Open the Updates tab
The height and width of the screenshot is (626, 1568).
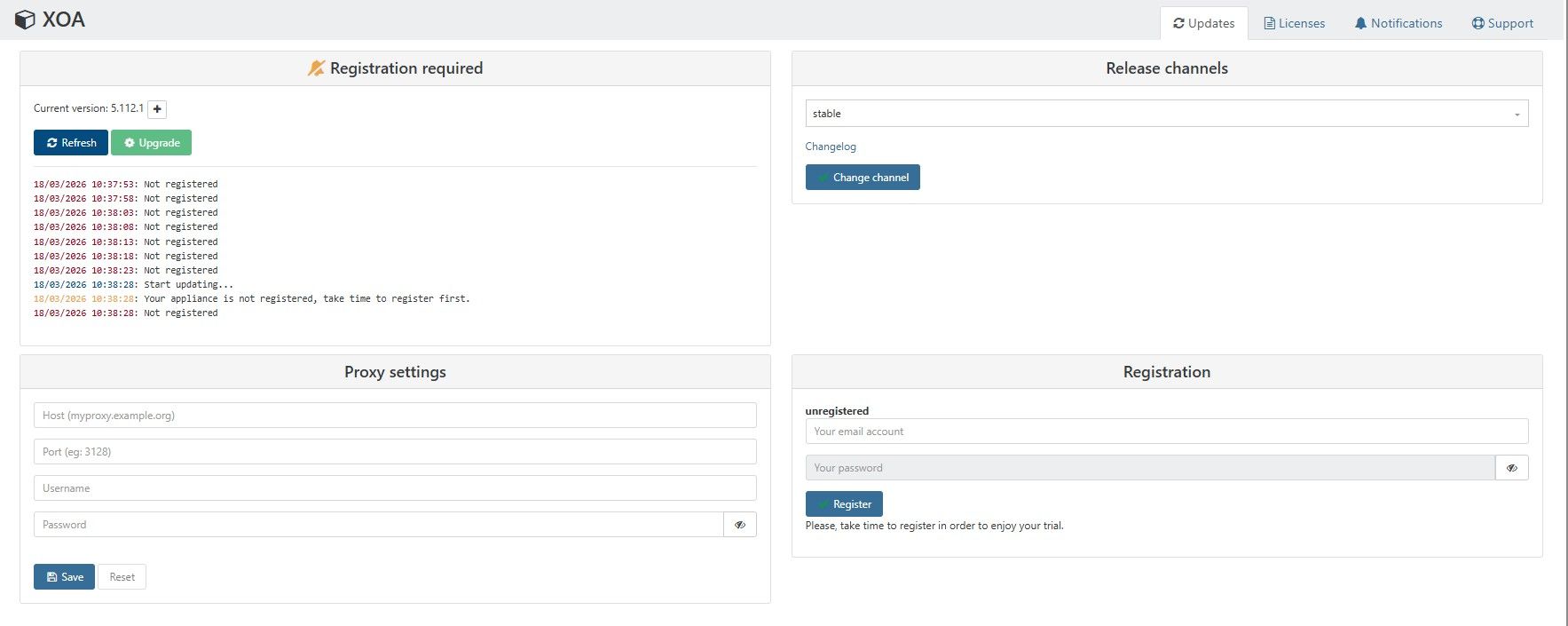[1203, 24]
